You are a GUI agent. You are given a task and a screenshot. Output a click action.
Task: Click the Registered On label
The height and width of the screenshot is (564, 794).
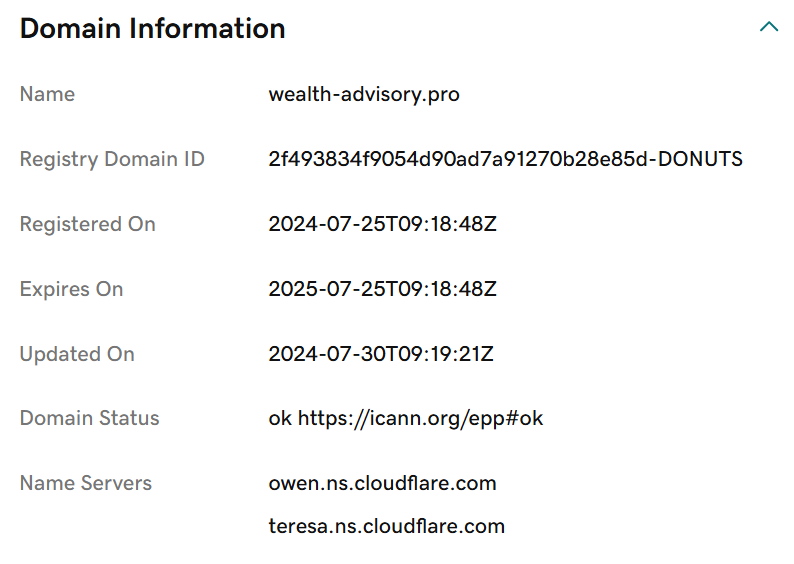(x=88, y=224)
